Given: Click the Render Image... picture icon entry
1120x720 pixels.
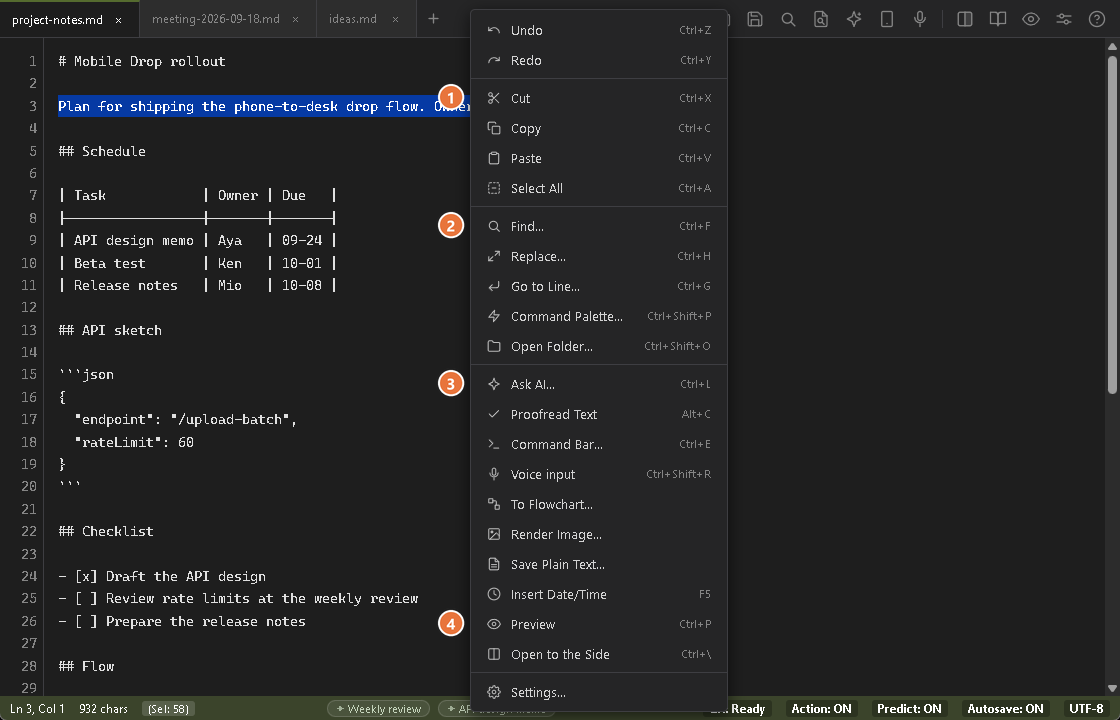Looking at the screenshot, I should pyautogui.click(x=599, y=534).
